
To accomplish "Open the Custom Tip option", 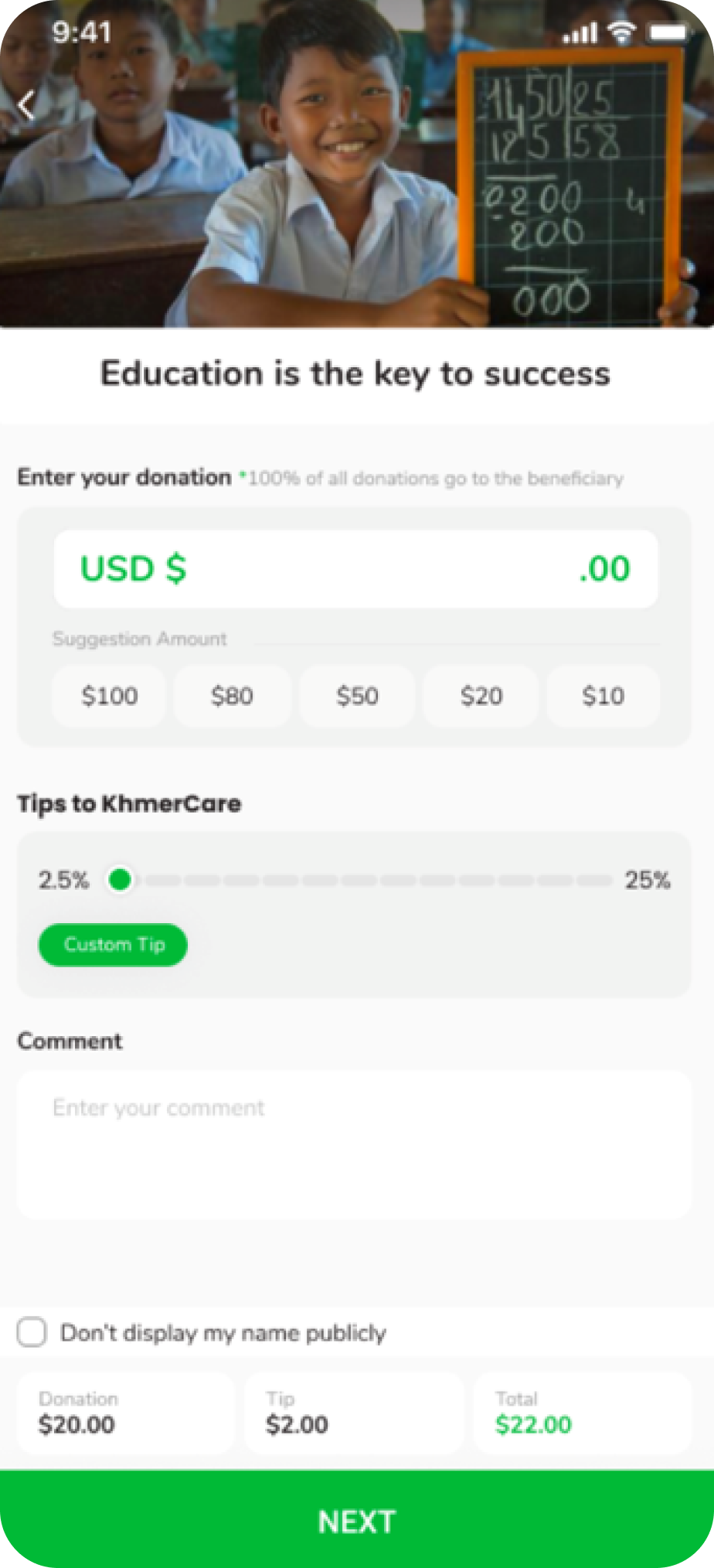I will pos(113,944).
